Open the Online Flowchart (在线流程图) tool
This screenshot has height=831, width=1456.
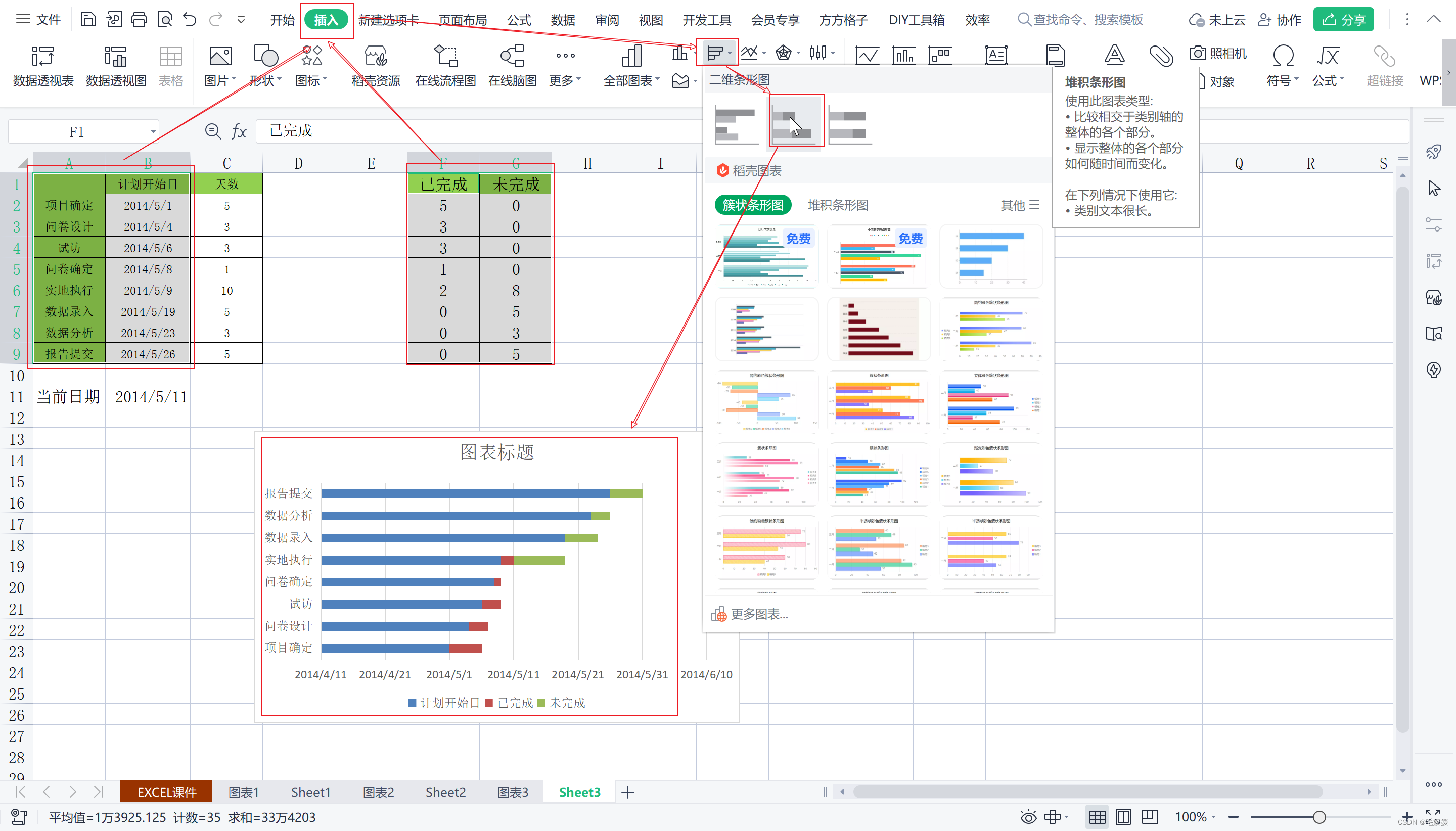[445, 57]
